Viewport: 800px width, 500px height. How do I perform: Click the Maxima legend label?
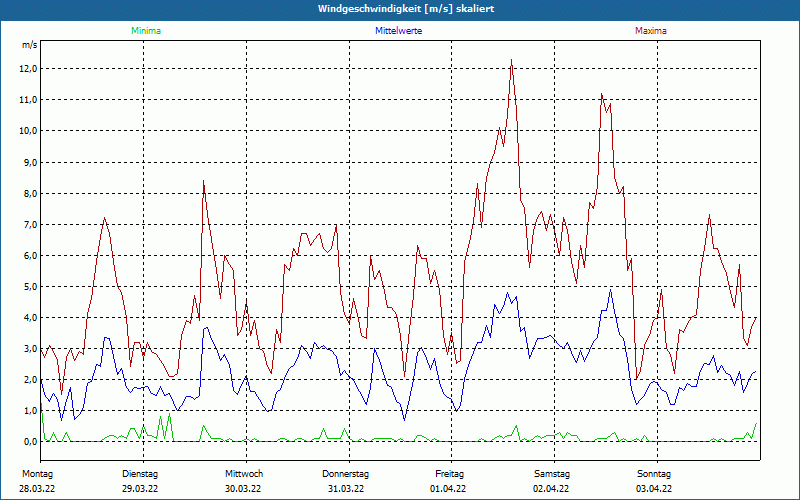click(651, 31)
